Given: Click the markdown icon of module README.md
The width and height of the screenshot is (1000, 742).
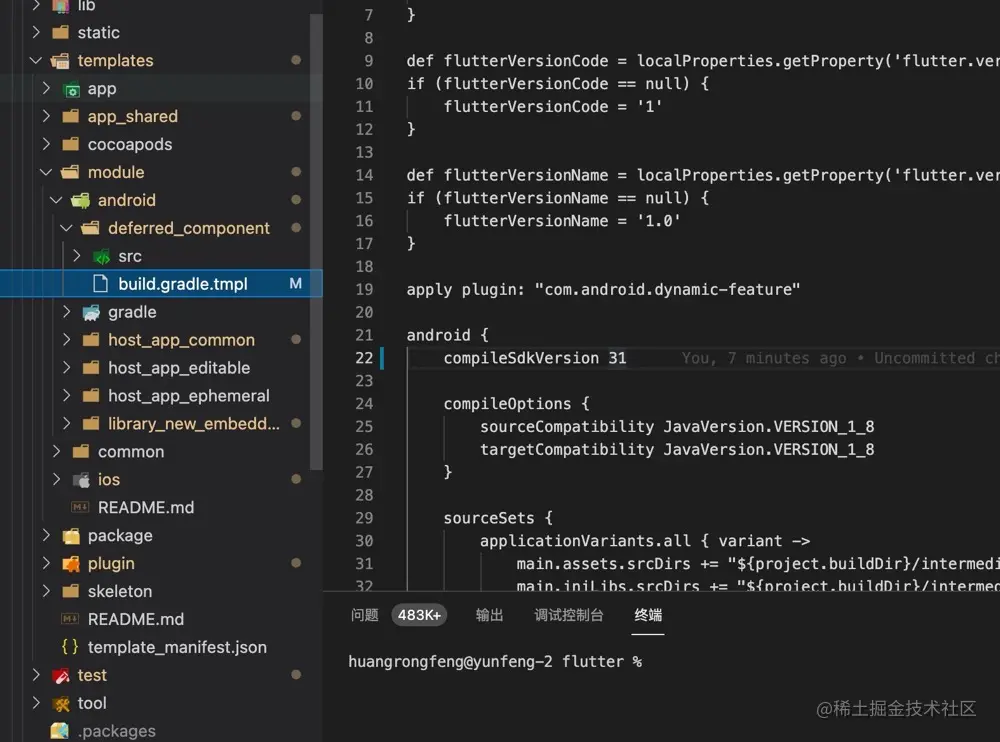Looking at the screenshot, I should click(80, 507).
